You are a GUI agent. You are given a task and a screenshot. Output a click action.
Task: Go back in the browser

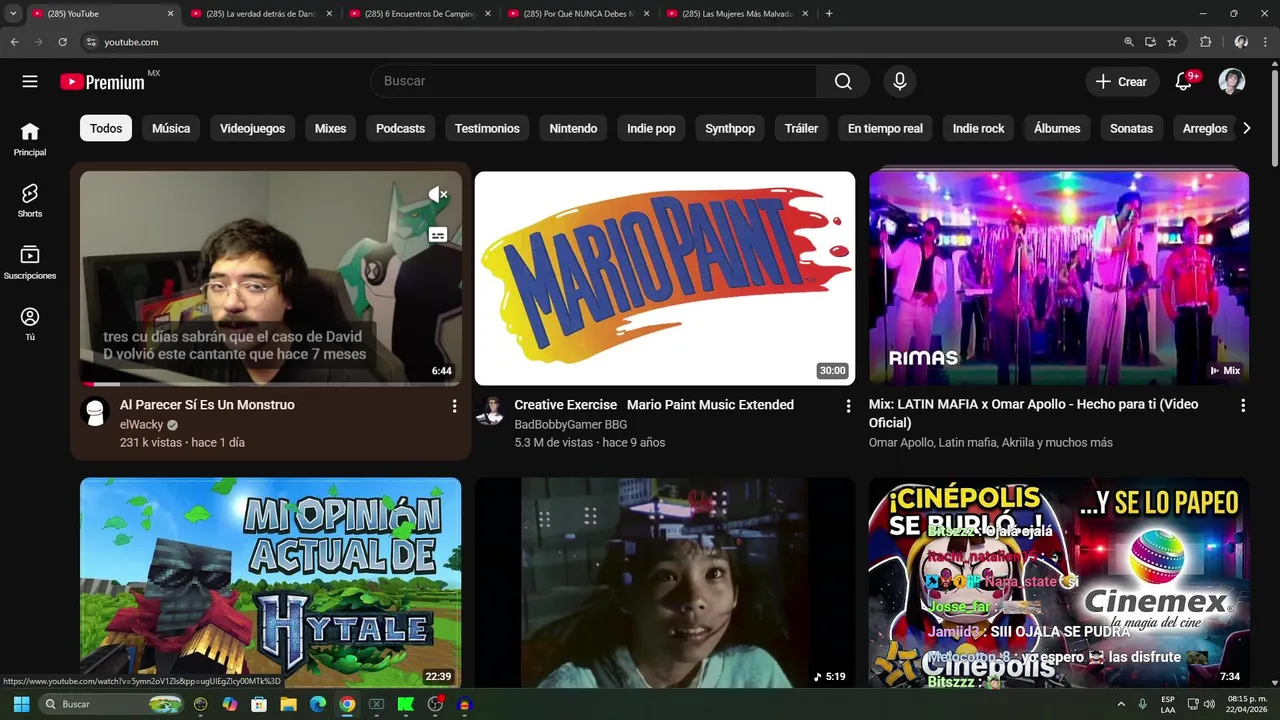tap(14, 42)
